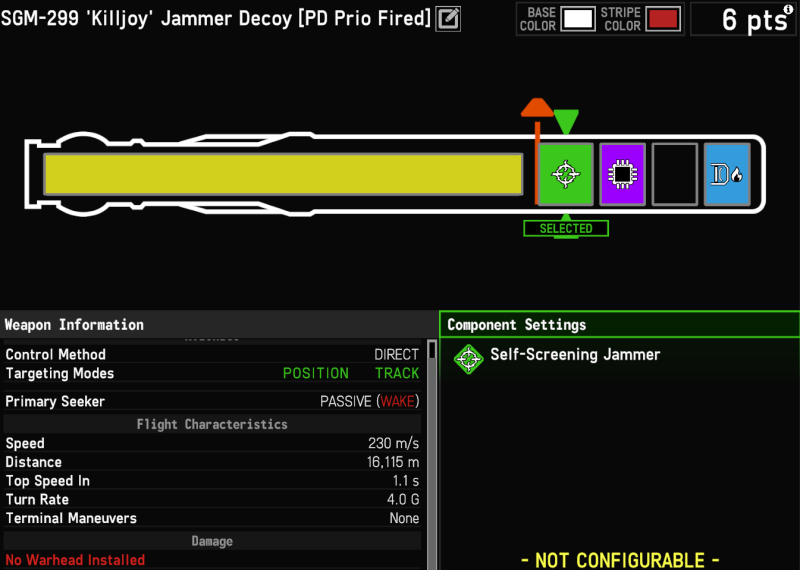Click the points info icon
Image resolution: width=800 pixels, height=570 pixels.
pyautogui.click(x=788, y=9)
